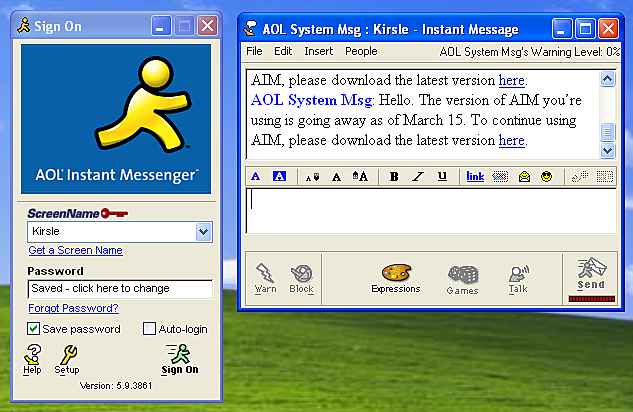Click the red progress bar under Send
The width and height of the screenshot is (633, 412).
[x=591, y=299]
